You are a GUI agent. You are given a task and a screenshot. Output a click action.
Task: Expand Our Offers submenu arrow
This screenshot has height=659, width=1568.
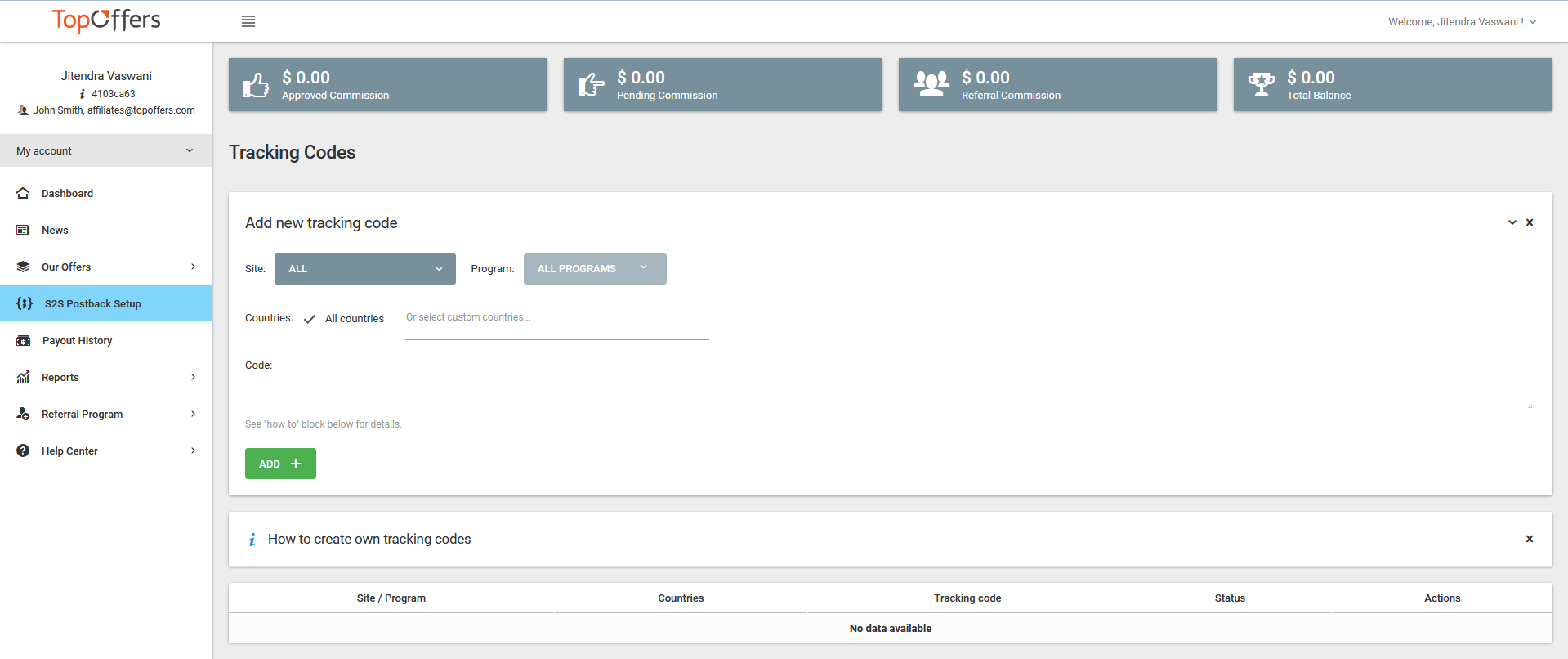[x=194, y=267]
